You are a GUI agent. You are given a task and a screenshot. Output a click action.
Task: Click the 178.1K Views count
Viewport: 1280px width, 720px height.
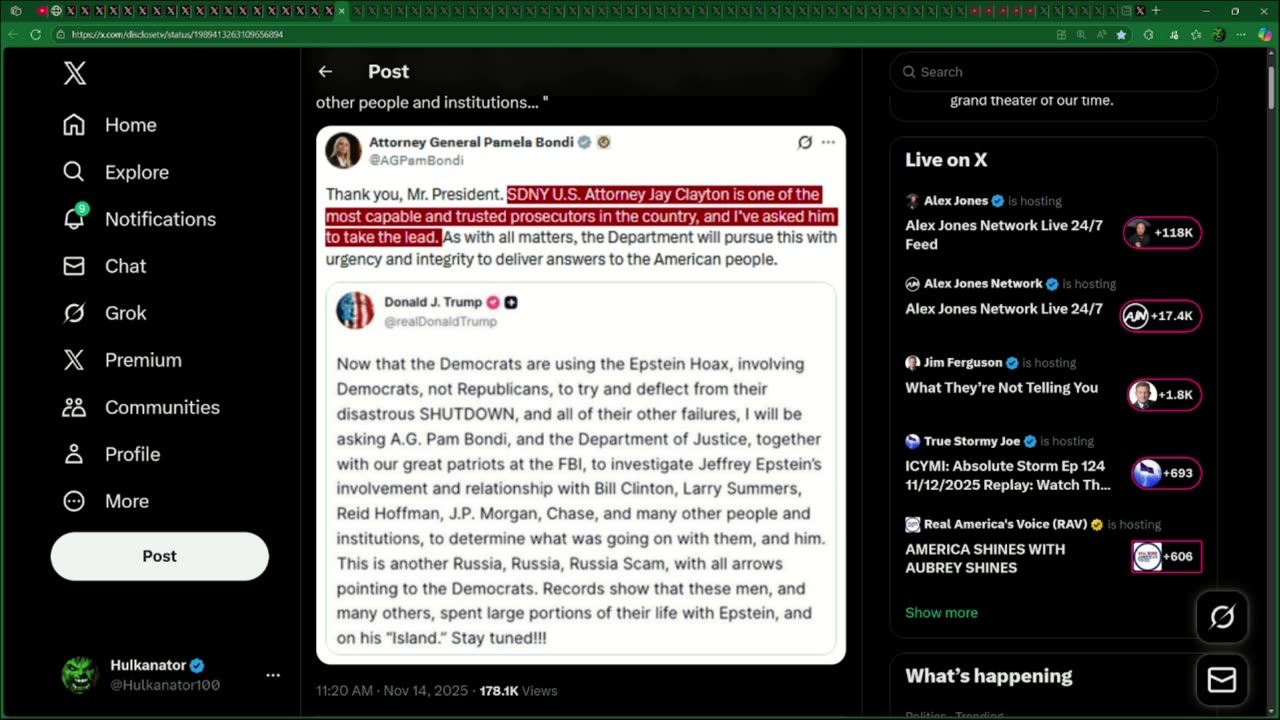click(518, 691)
